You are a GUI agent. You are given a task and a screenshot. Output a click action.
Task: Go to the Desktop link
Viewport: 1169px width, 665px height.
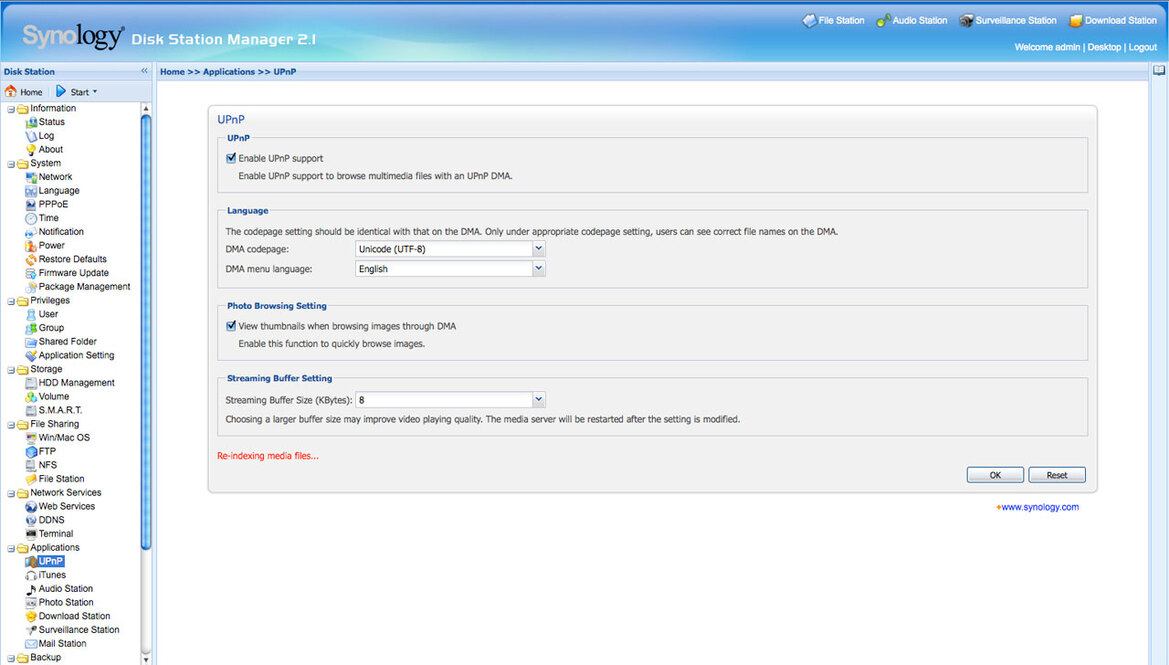click(1103, 47)
